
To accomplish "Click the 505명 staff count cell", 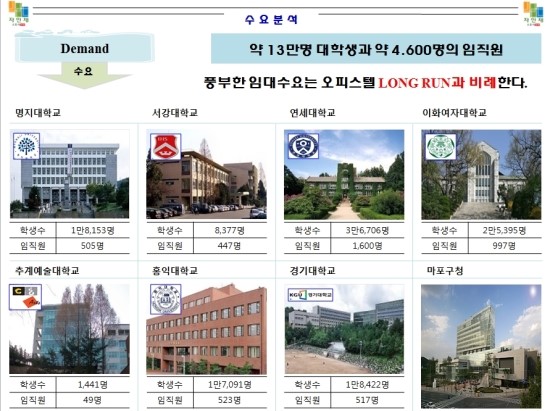I will tap(93, 246).
